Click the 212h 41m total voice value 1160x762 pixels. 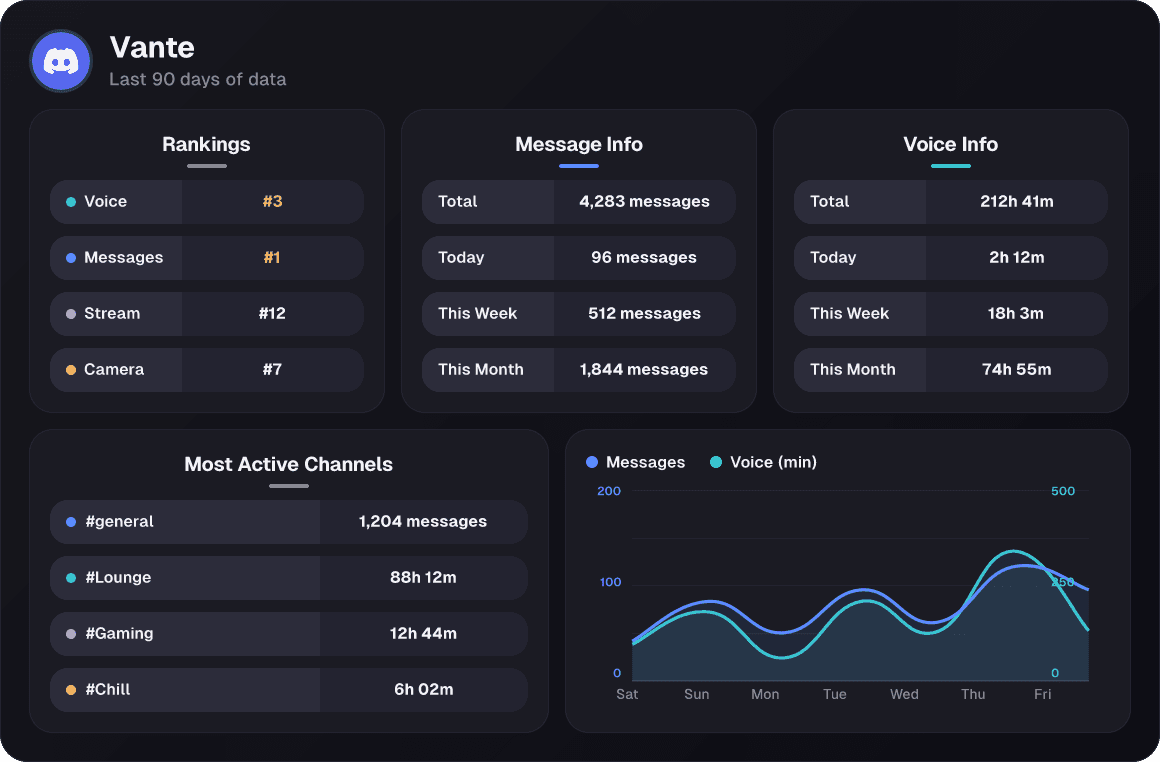1016,201
